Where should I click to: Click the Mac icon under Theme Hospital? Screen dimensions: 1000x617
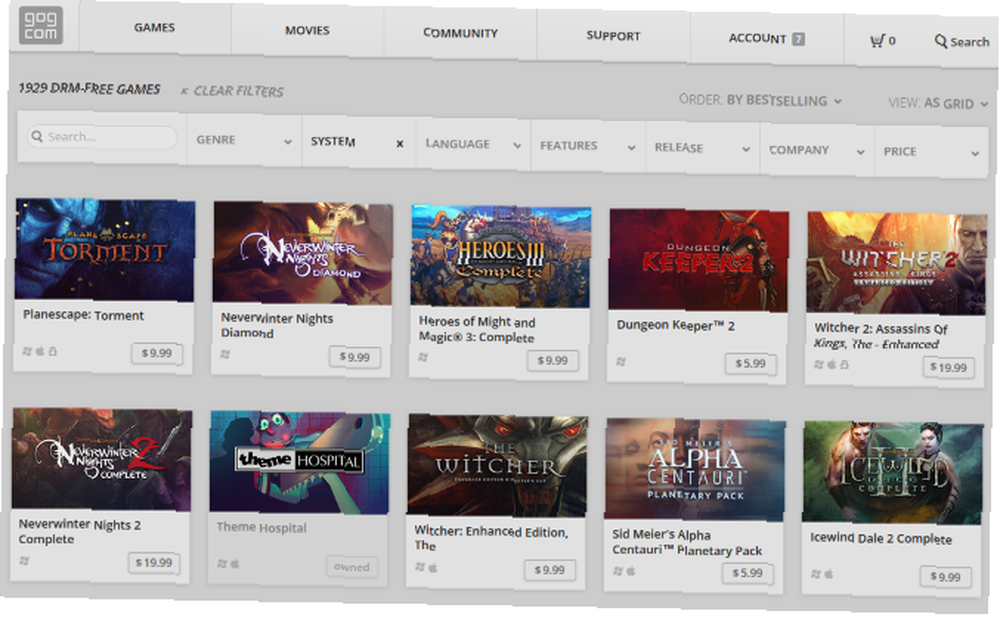pos(235,563)
